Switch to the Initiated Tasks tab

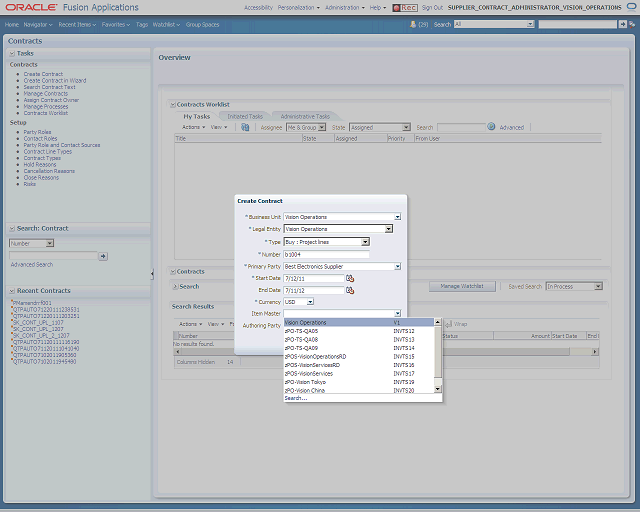245,116
